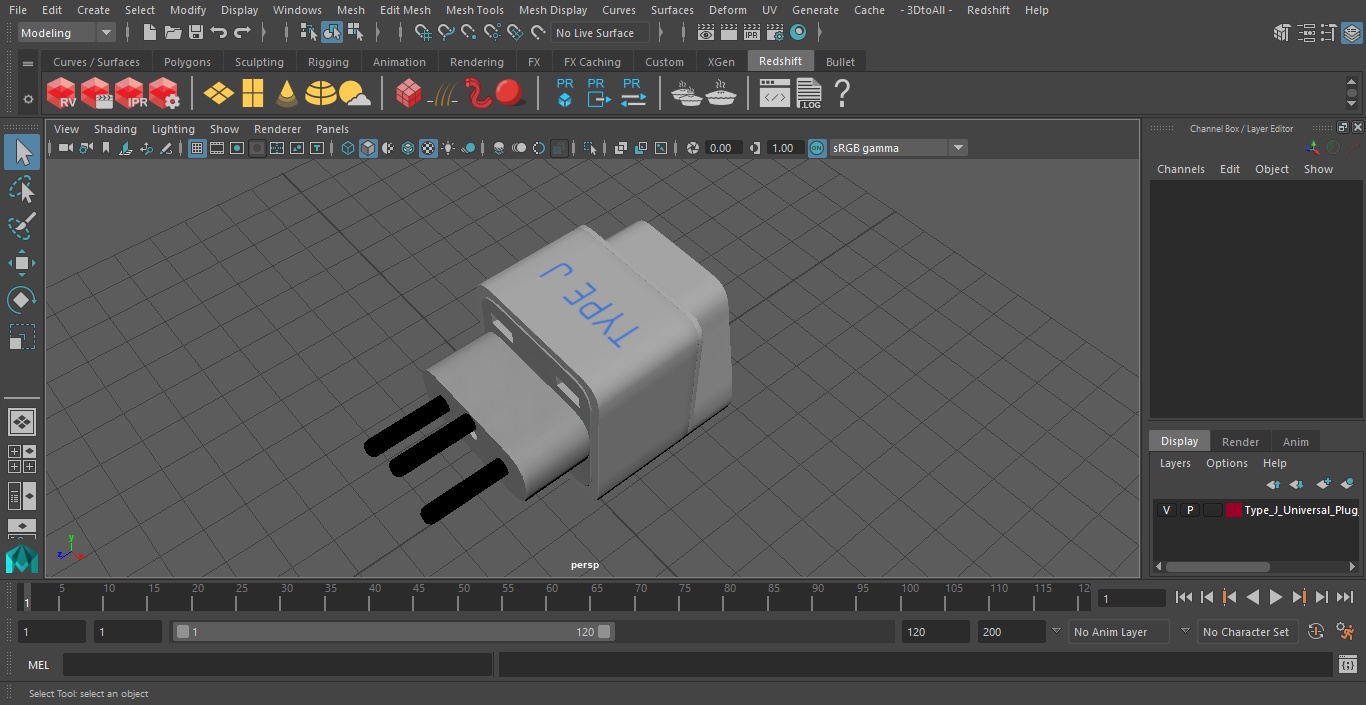Open the No Character Set dropdown

point(1247,632)
